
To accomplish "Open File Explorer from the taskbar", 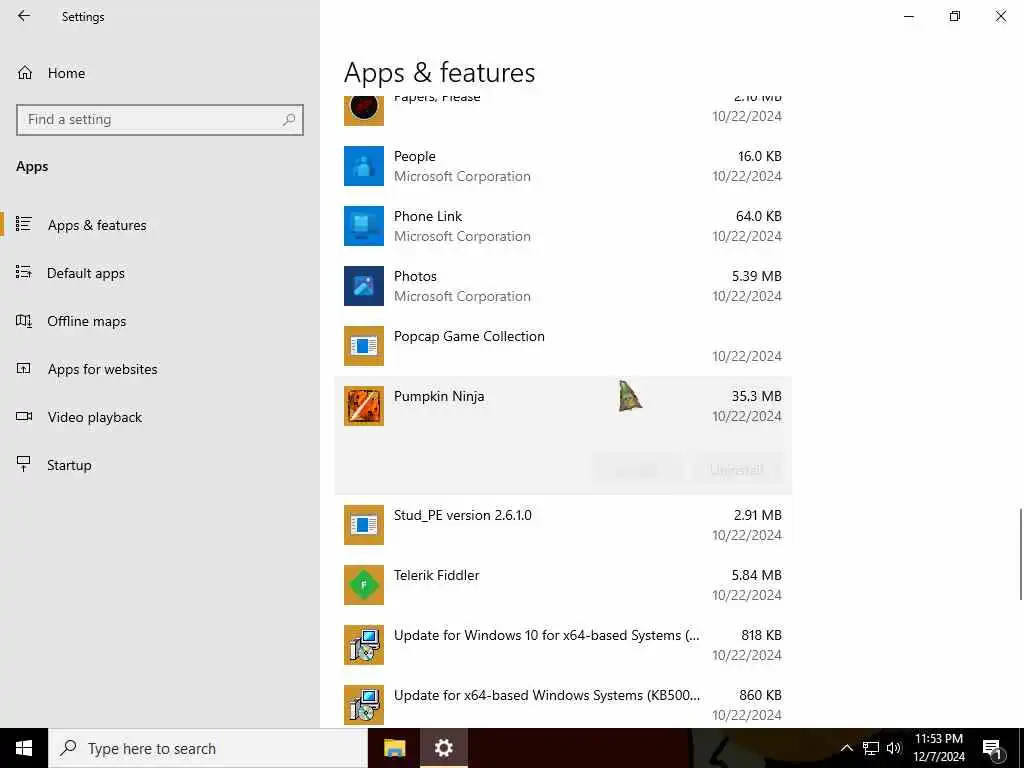I will click(x=394, y=748).
